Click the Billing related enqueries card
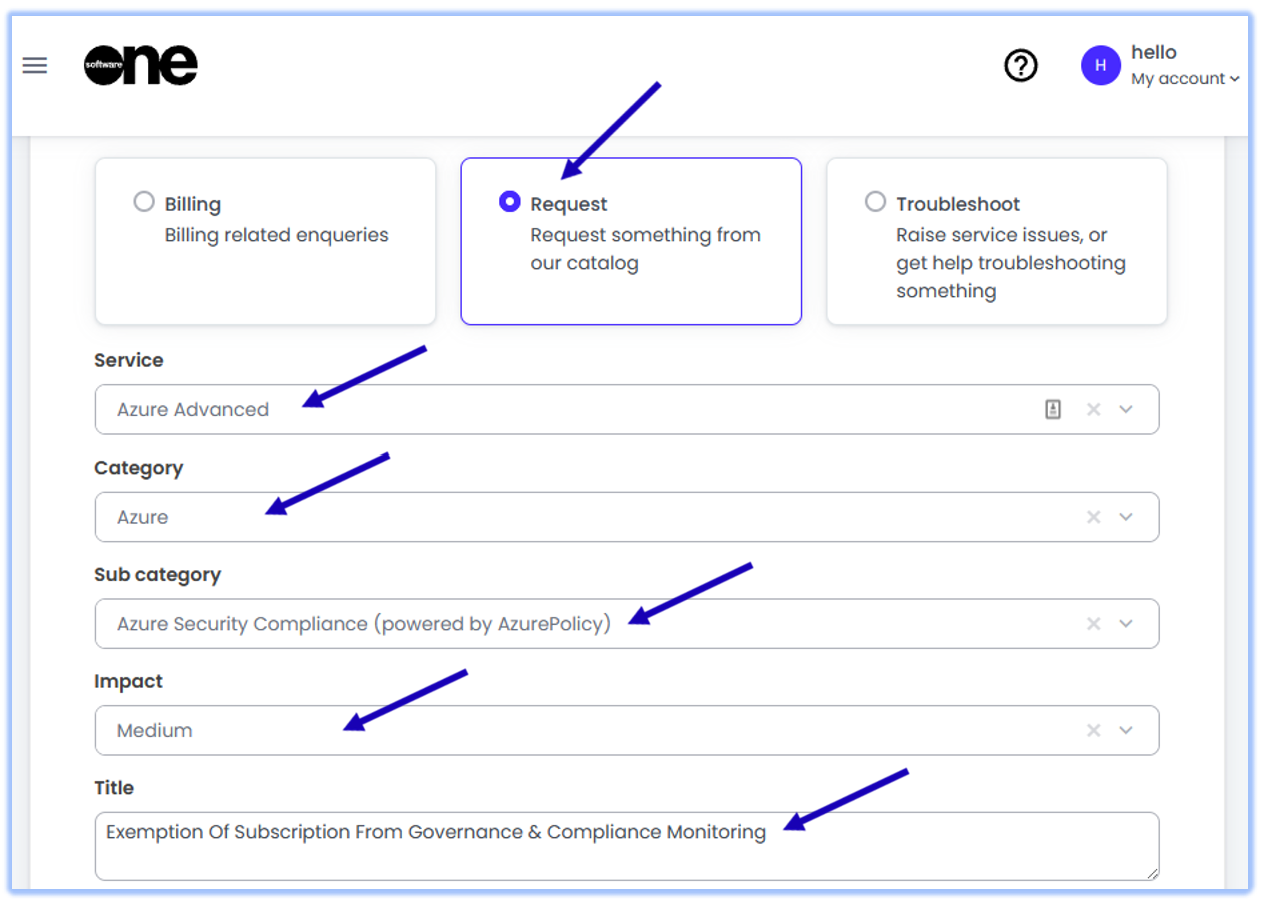Screen dimensions: 1268x906 point(276,236)
